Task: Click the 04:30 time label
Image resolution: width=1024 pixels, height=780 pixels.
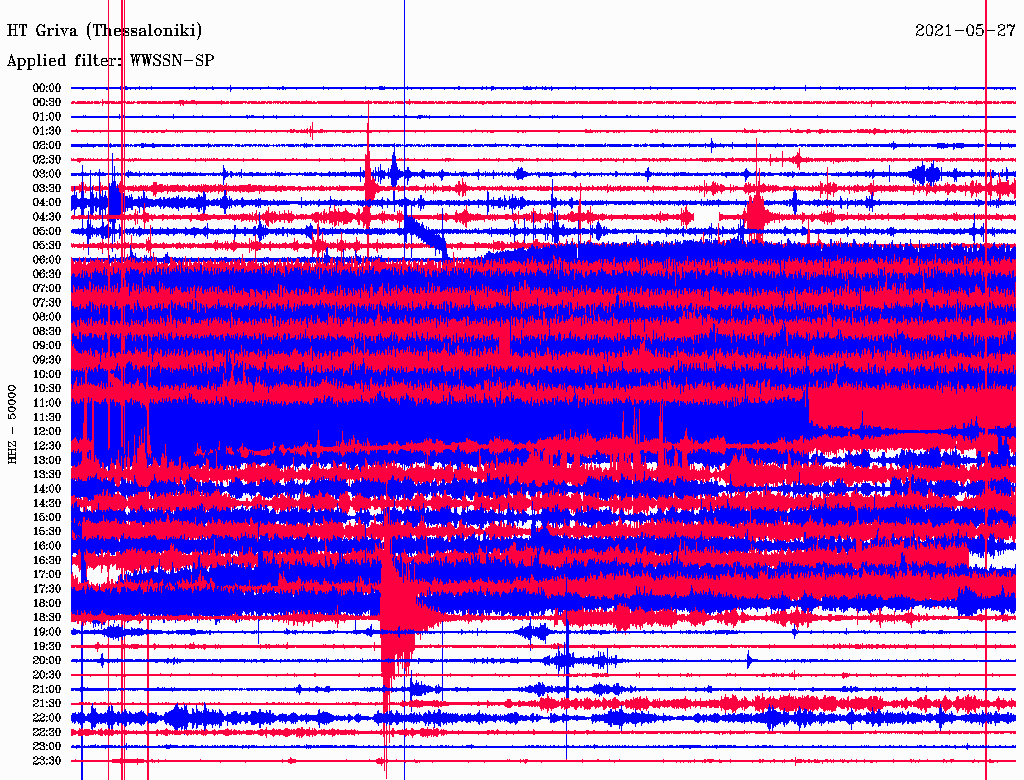Action: pyautogui.click(x=47, y=216)
